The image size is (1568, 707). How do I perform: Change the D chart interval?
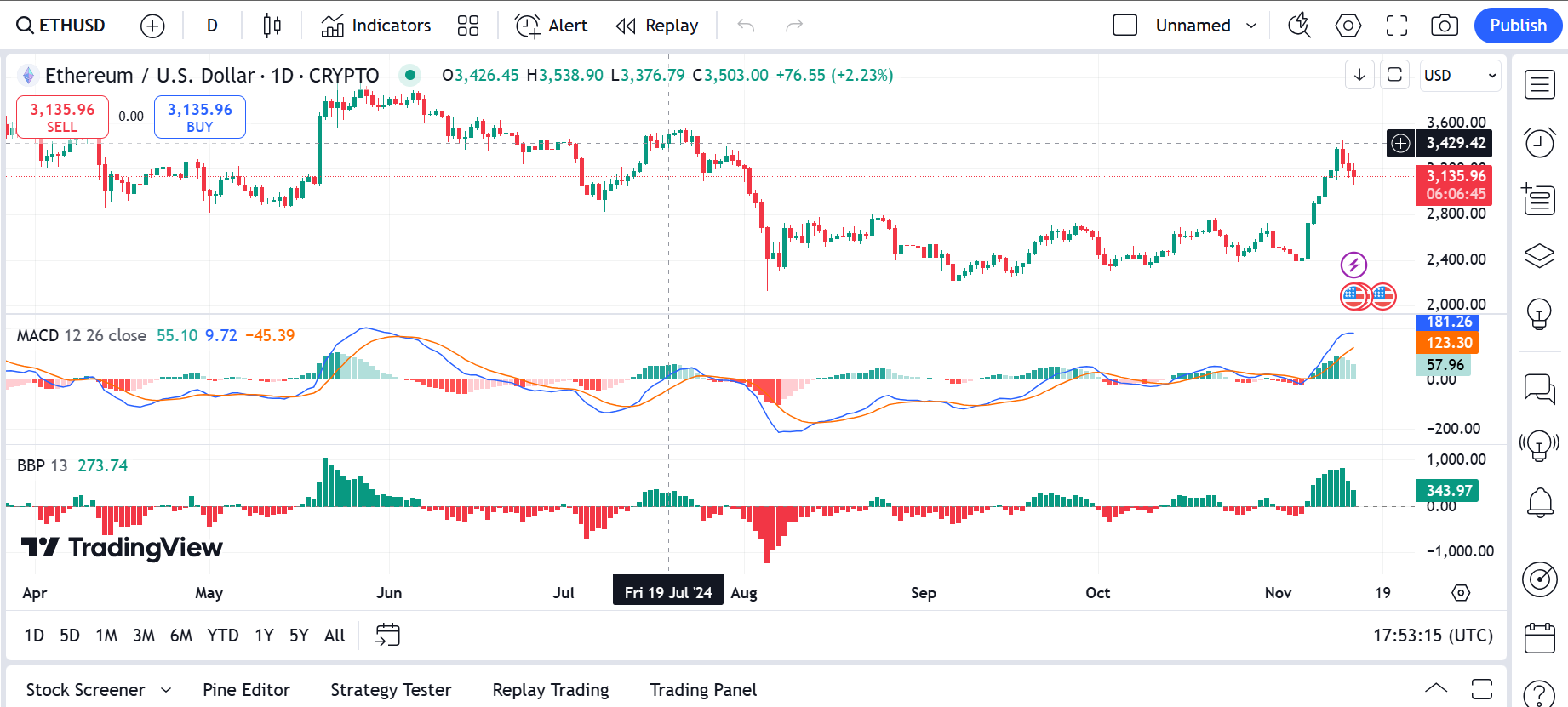click(x=212, y=26)
